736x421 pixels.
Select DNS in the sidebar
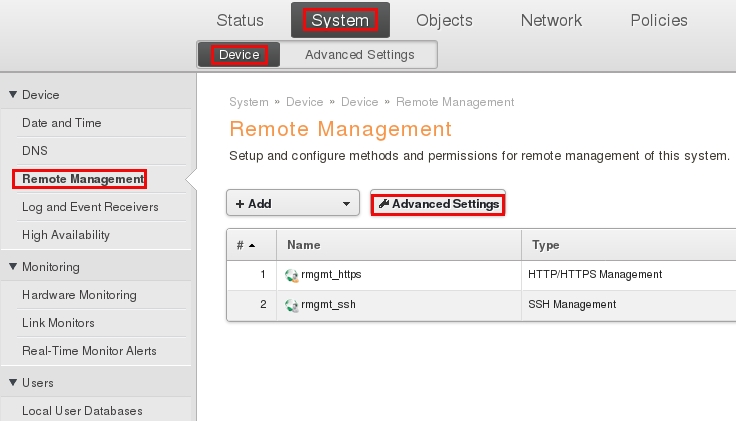[35, 151]
